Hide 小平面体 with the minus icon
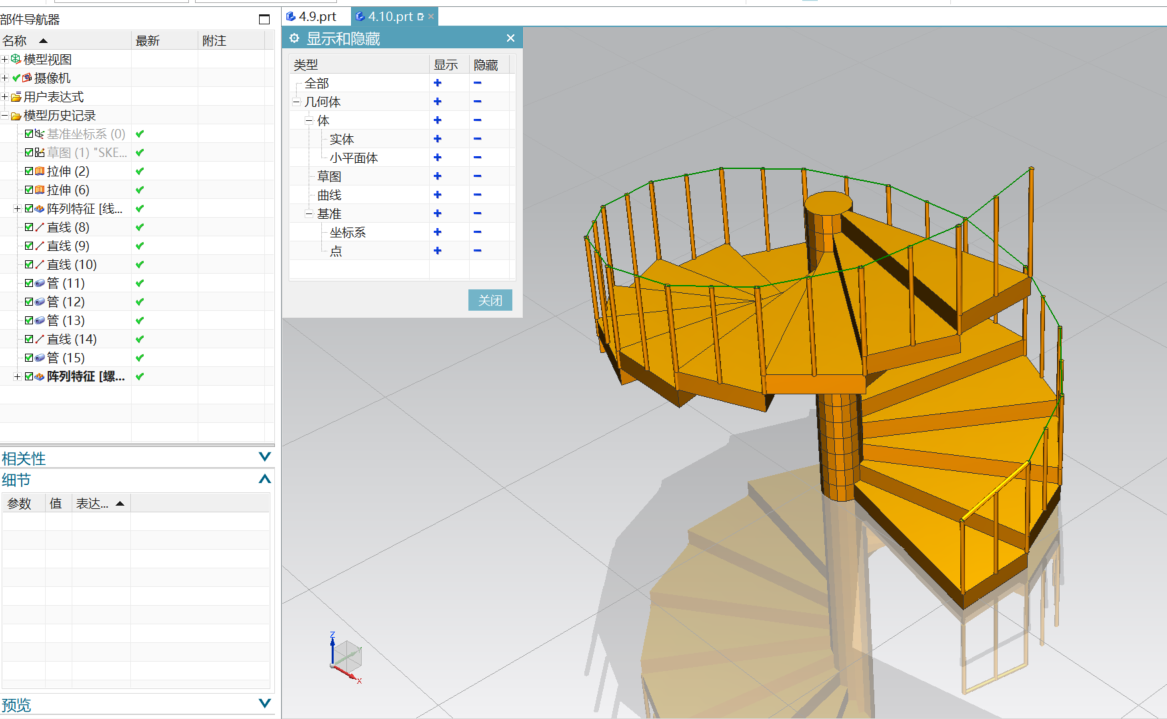This screenshot has width=1167, height=719. (477, 158)
